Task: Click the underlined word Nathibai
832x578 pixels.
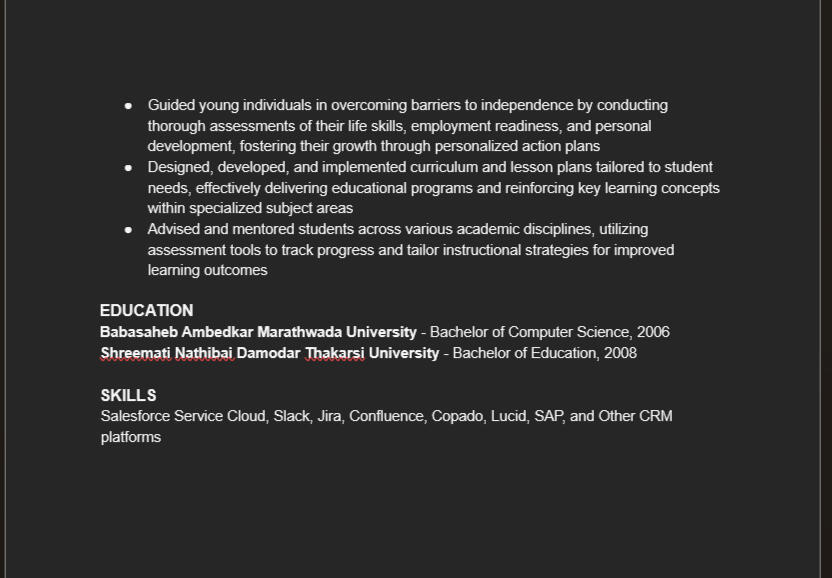Action: (x=204, y=353)
